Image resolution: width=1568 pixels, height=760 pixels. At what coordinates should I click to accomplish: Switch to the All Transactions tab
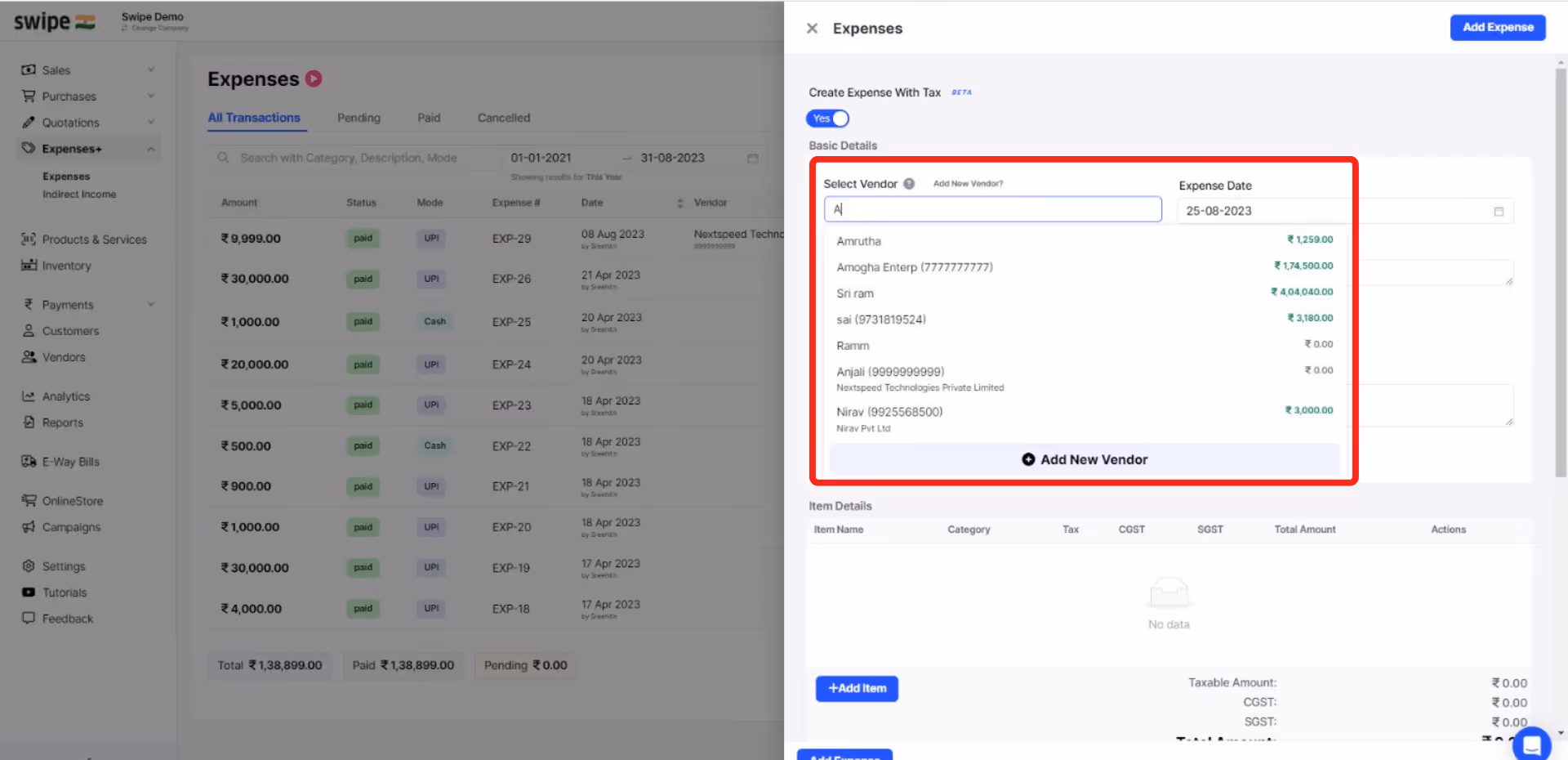(x=254, y=118)
